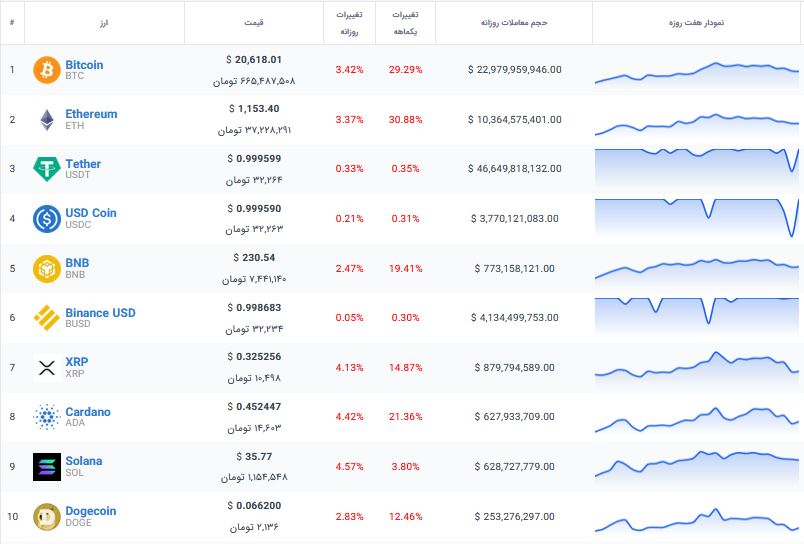View Binance USD seven-day sparkline chart
The width and height of the screenshot is (804, 544).
pyautogui.click(x=697, y=317)
